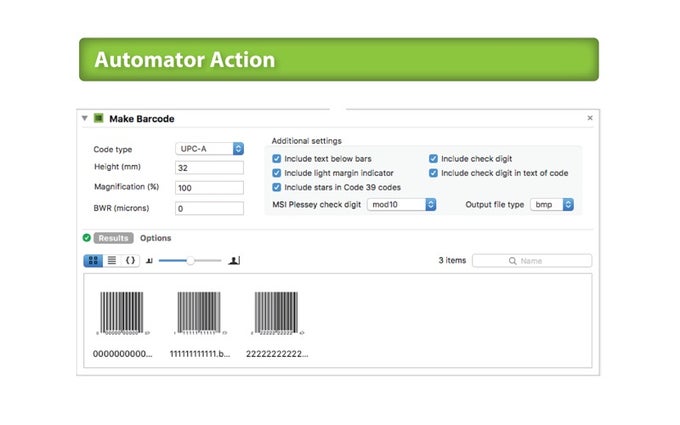This screenshot has height=425, width=680.
Task: Click the small thumbnail size icon
Action: click(x=149, y=261)
